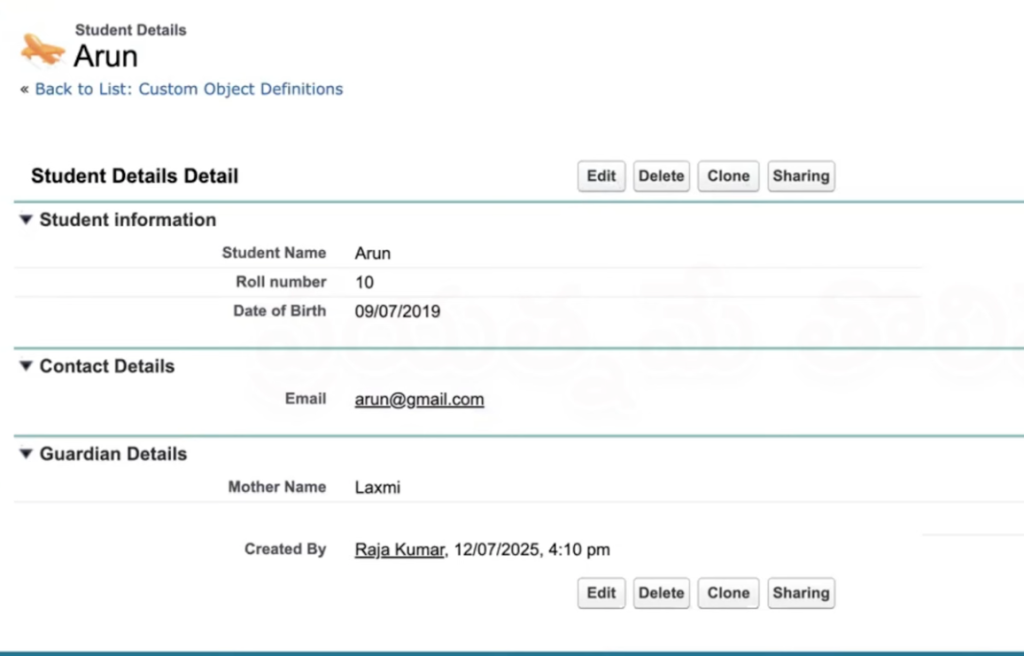Image resolution: width=1024 pixels, height=656 pixels.
Task: Open Sharing settings for this record
Action: [x=801, y=176]
